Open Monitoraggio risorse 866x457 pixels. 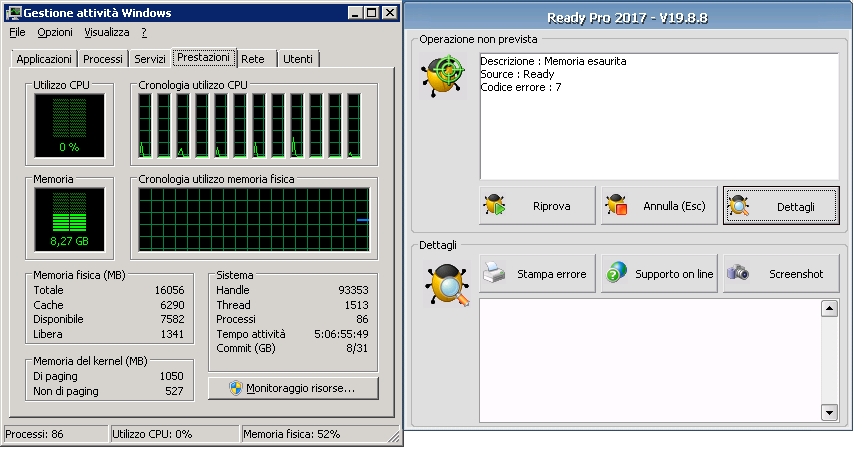click(x=293, y=388)
